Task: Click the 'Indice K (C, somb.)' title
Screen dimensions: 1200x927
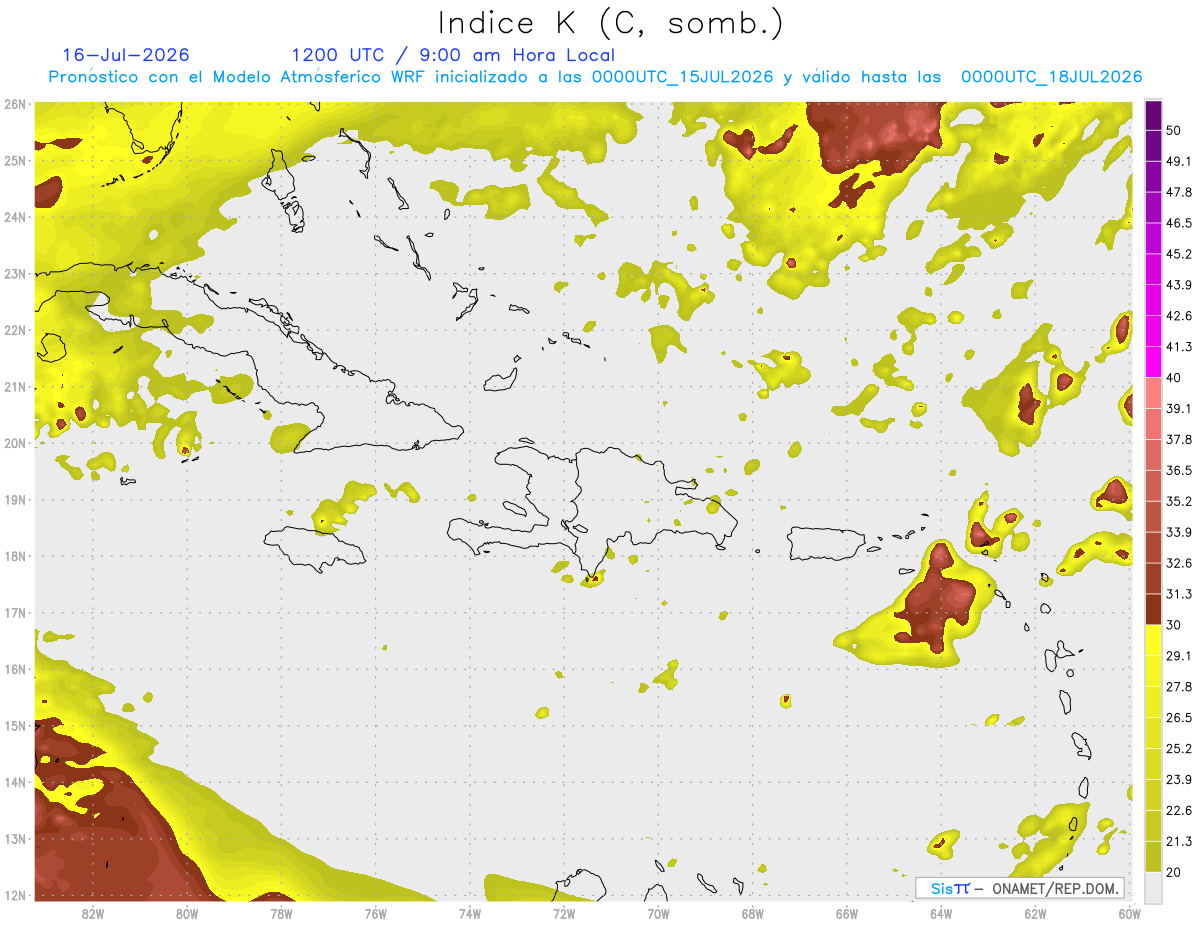Action: (x=611, y=24)
